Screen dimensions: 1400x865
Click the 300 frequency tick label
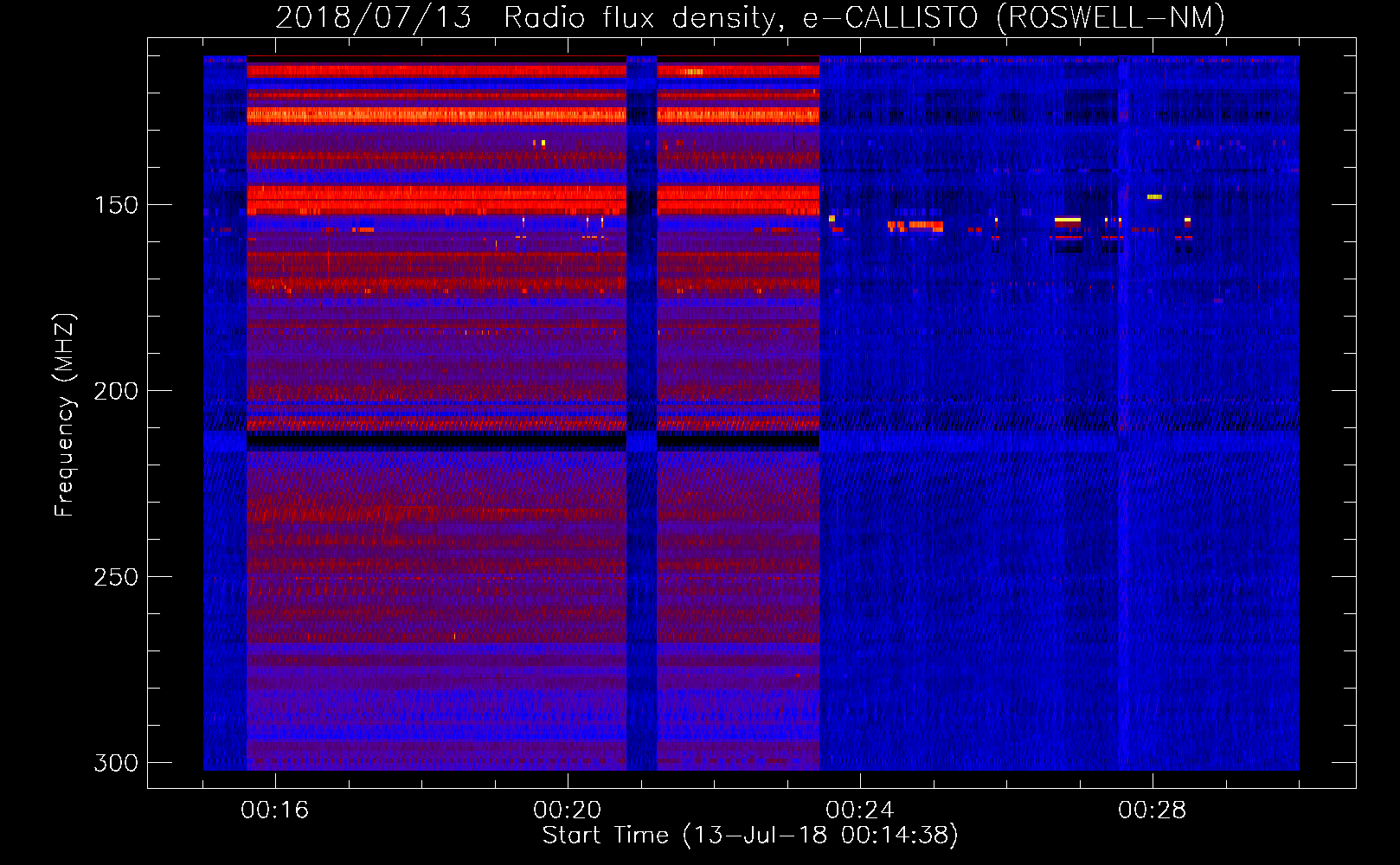116,763
